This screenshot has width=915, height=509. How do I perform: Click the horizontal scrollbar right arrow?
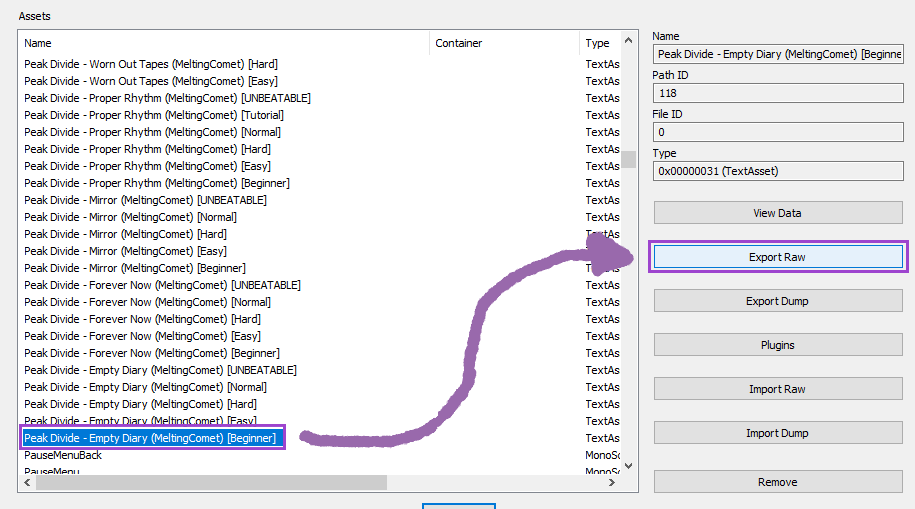[x=611, y=482]
